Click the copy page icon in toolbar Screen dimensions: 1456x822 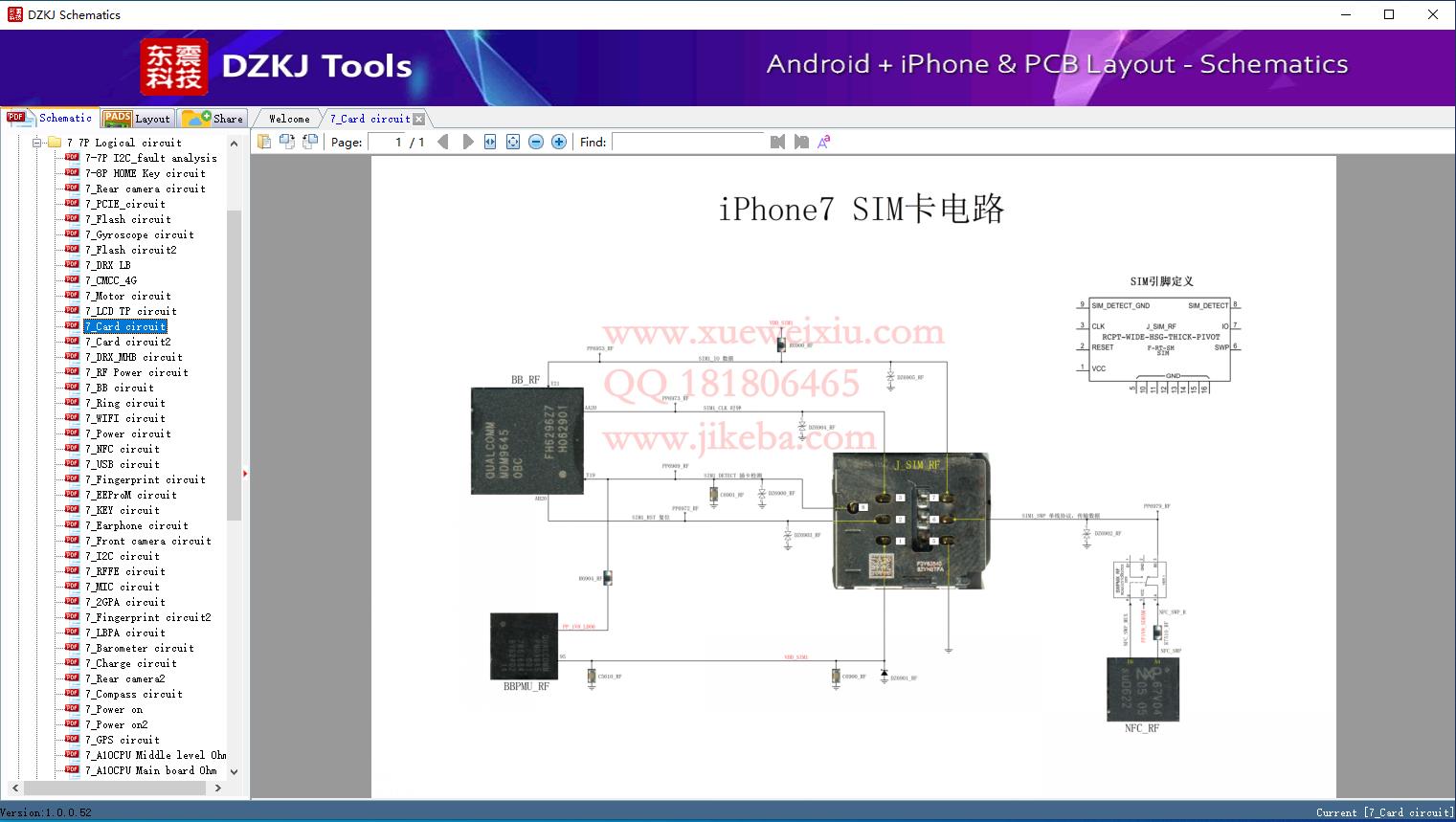click(263, 142)
